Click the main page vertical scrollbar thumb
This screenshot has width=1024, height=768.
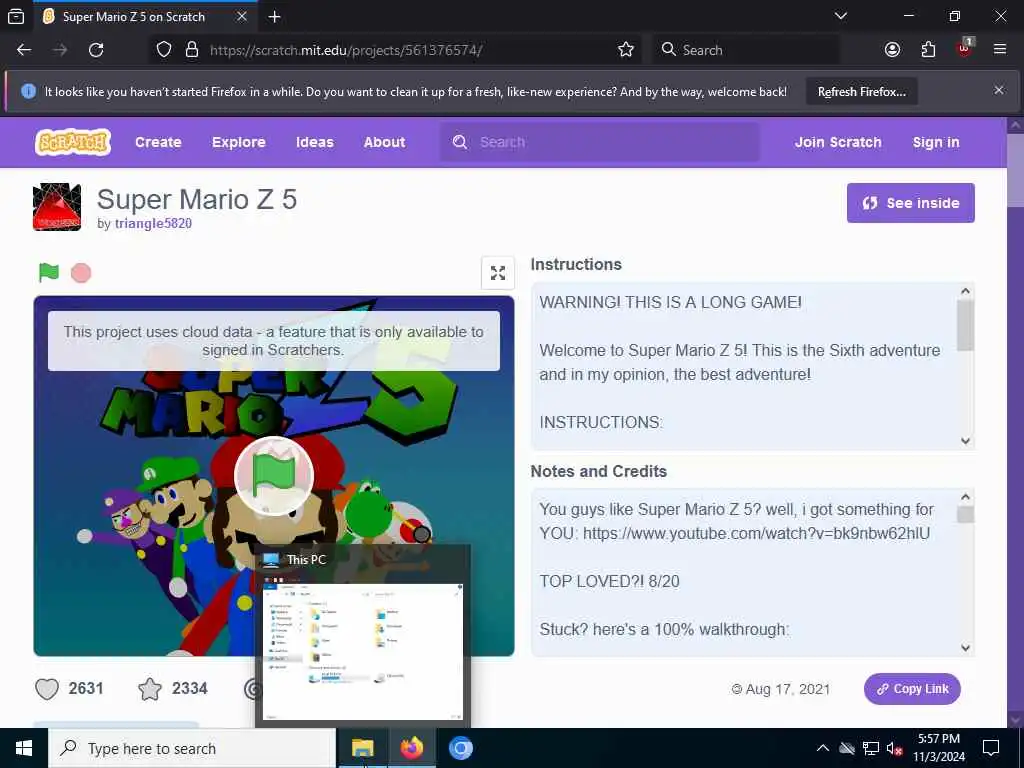pos(1016,170)
